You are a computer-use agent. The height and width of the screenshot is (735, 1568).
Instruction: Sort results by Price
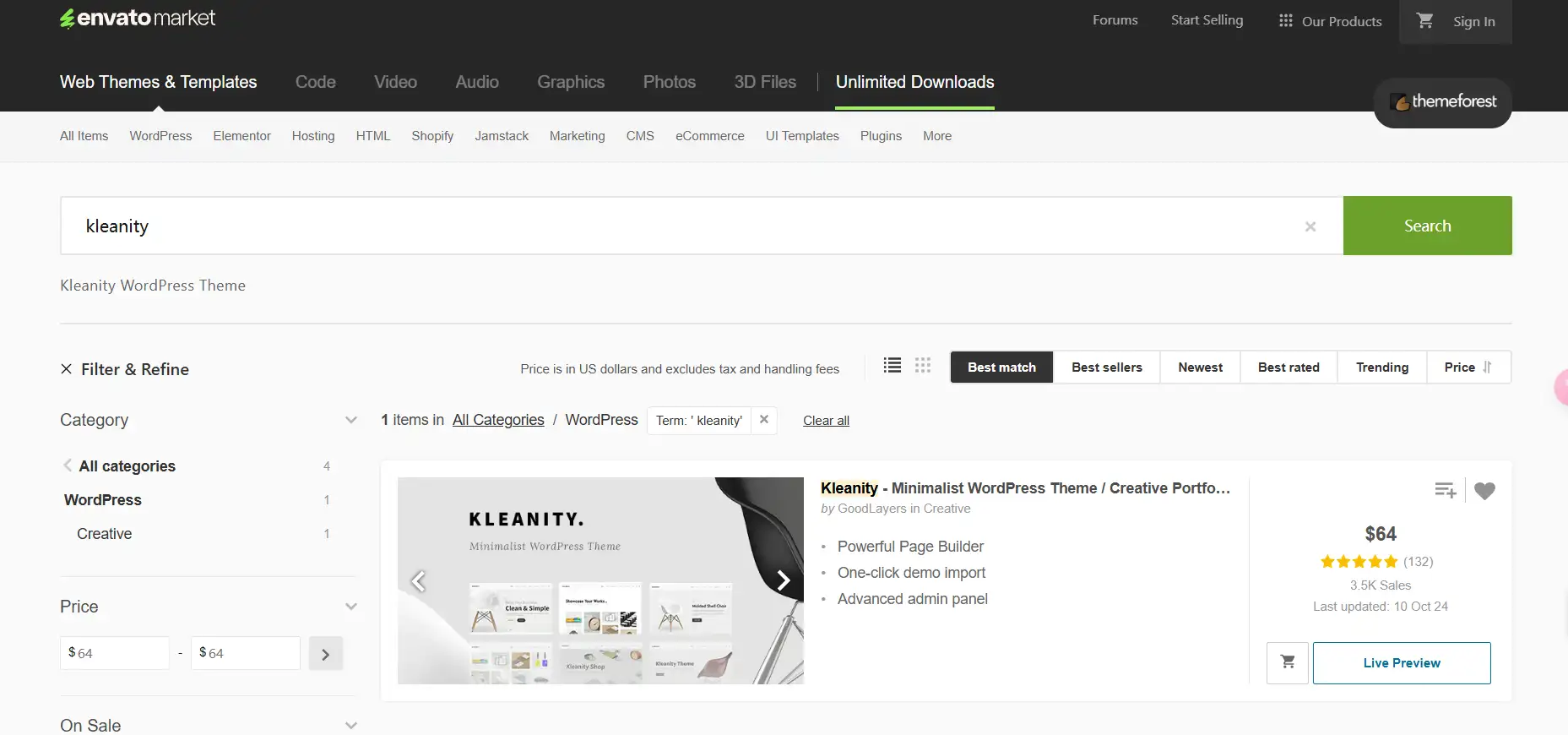pos(1468,367)
